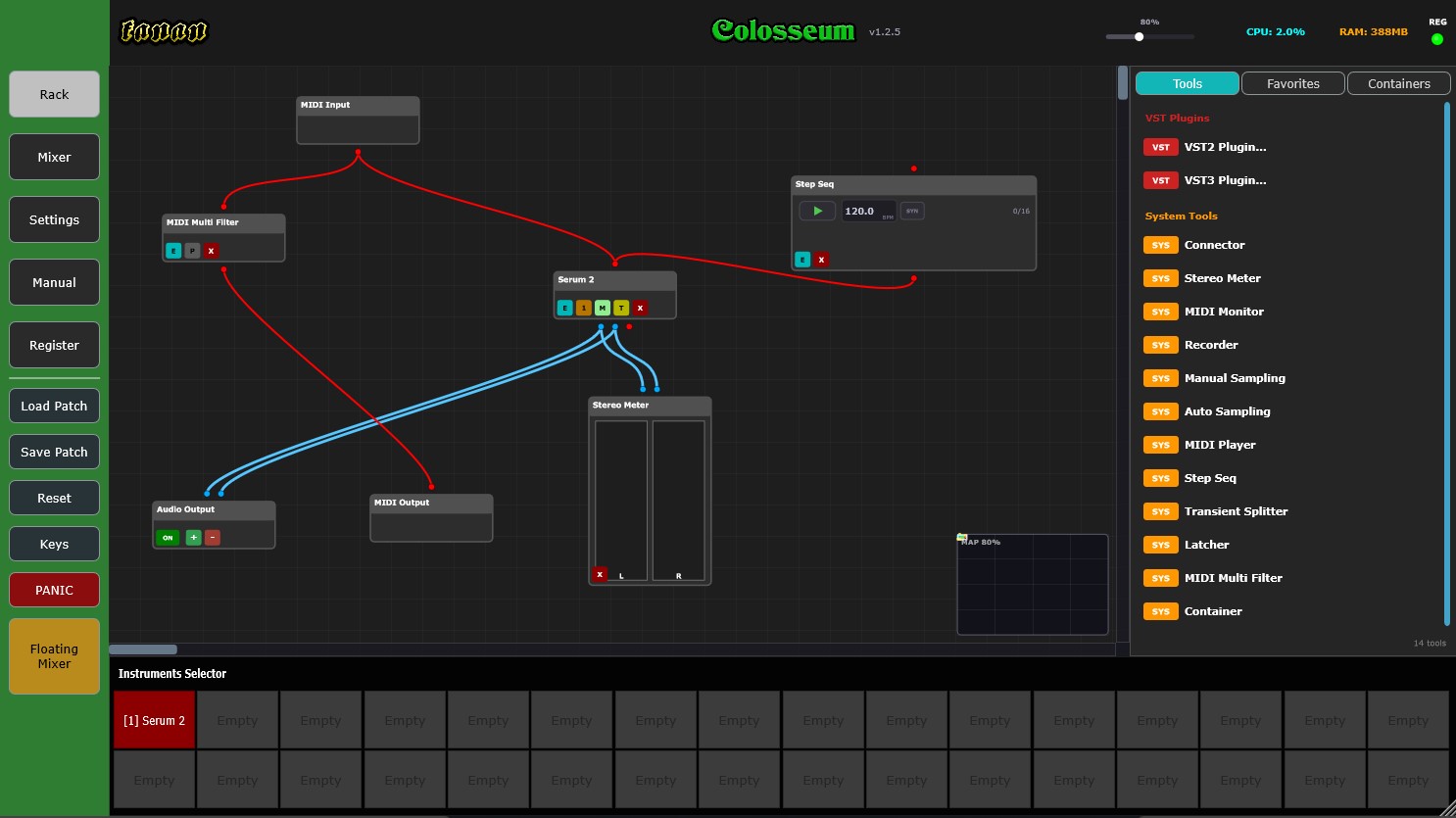
Task: Click the canvas horizontal scrollbar thumb
Action: pyautogui.click(x=143, y=650)
